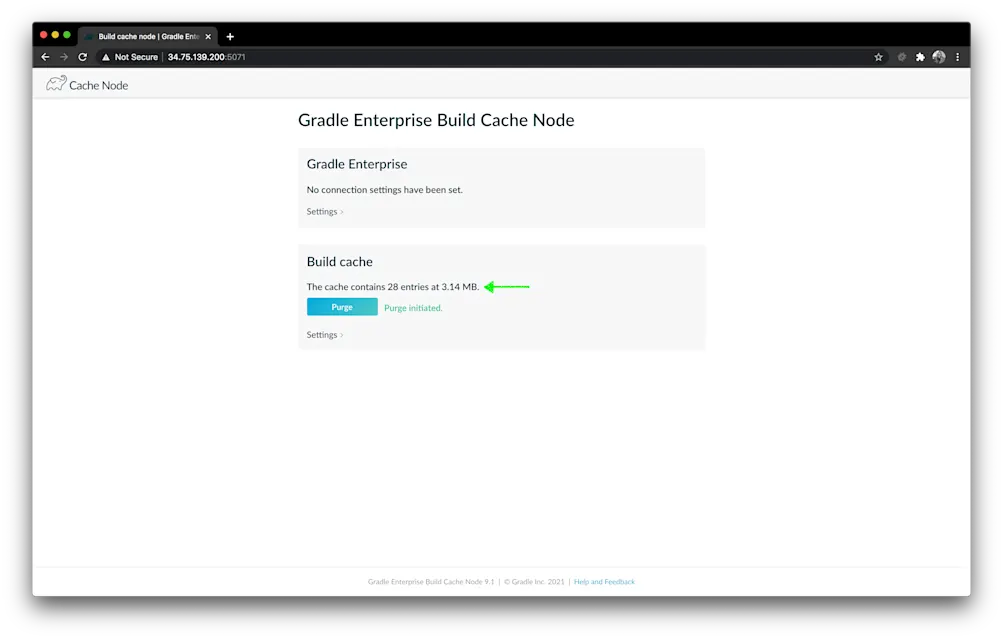Click the Purge initiated status message
The width and height of the screenshot is (1003, 639).
412,307
